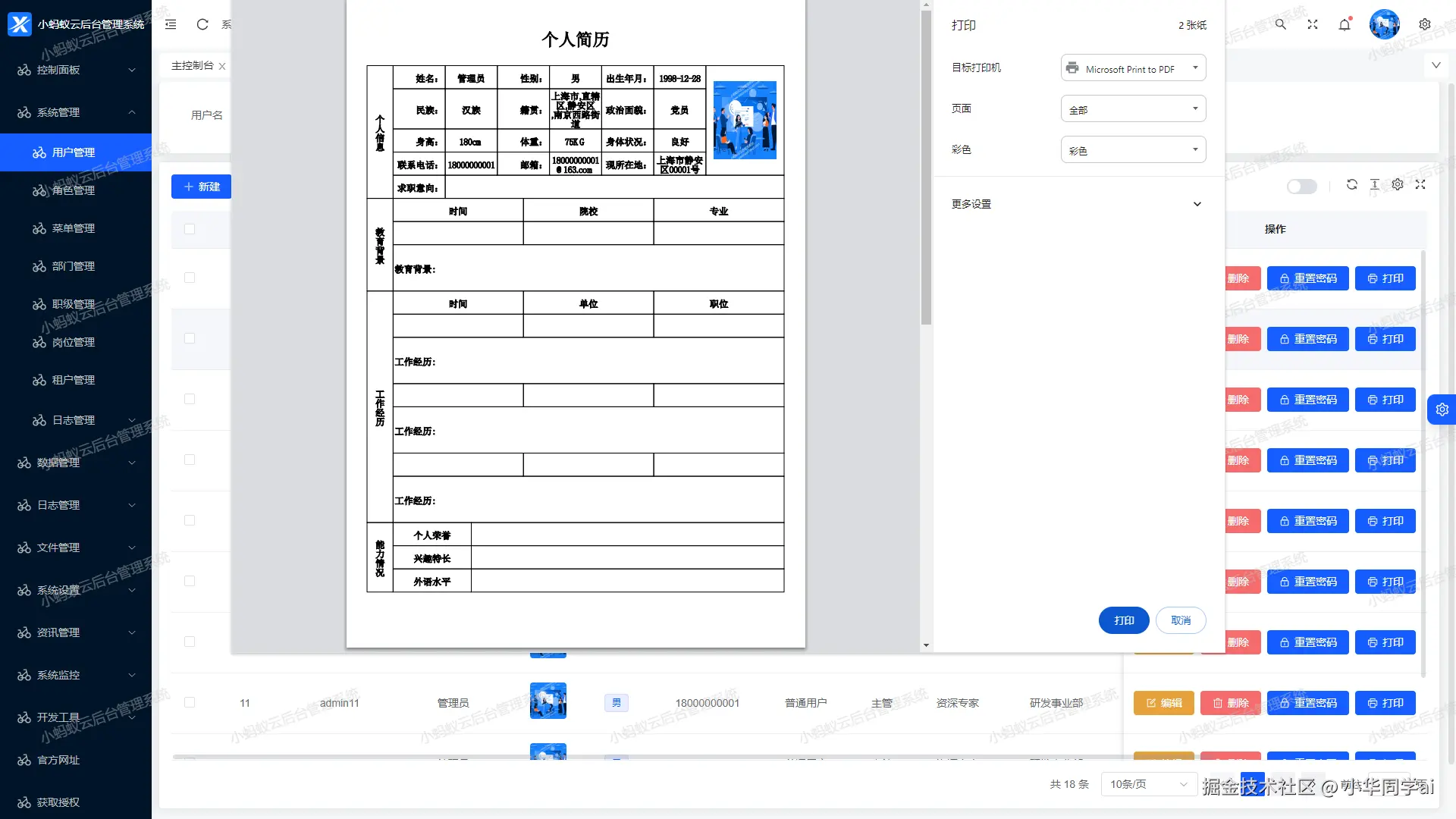Click the table refresh icon
The height and width of the screenshot is (819, 1456).
tap(1351, 184)
